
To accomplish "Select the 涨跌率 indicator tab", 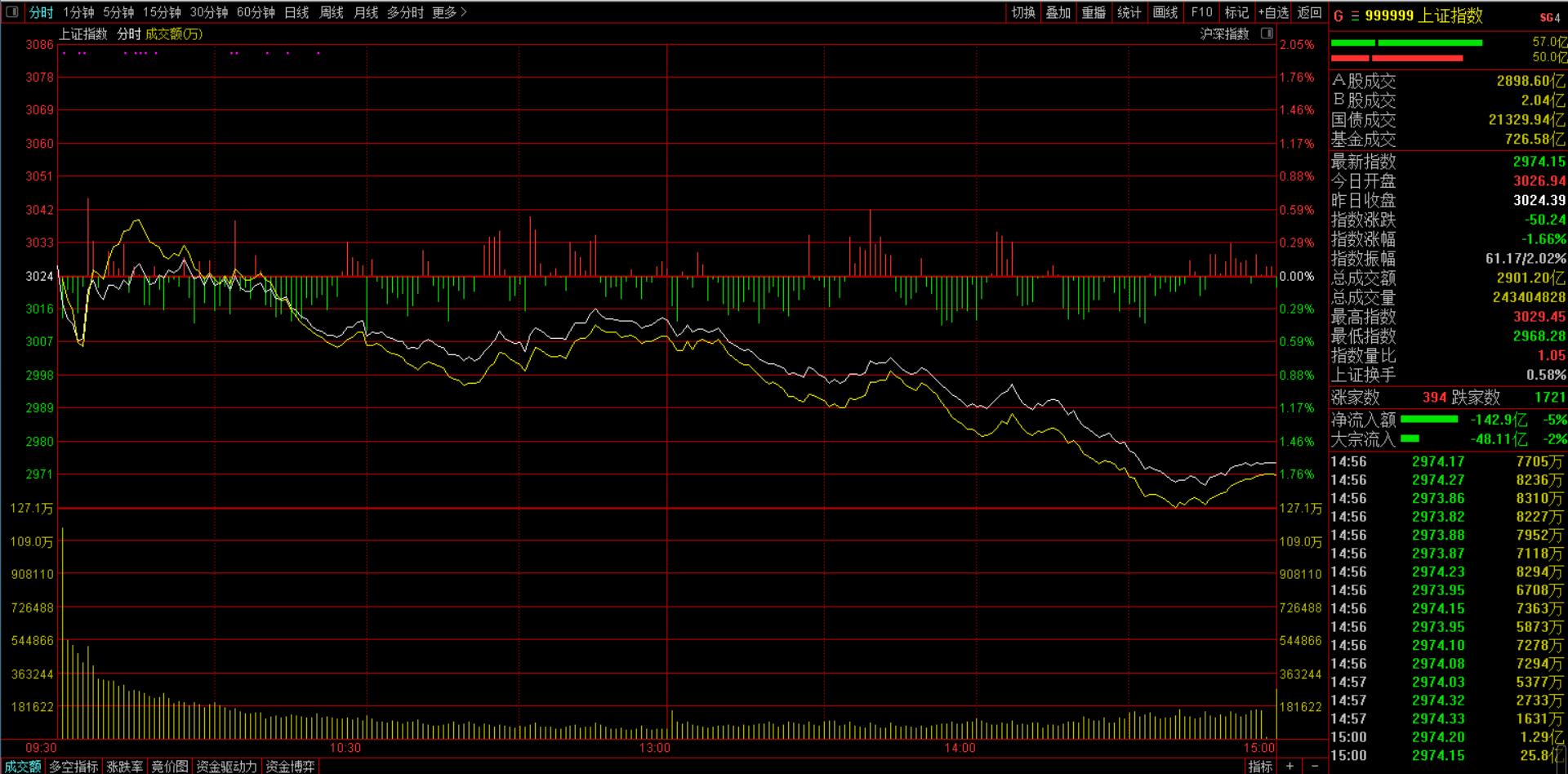I will click(x=125, y=767).
